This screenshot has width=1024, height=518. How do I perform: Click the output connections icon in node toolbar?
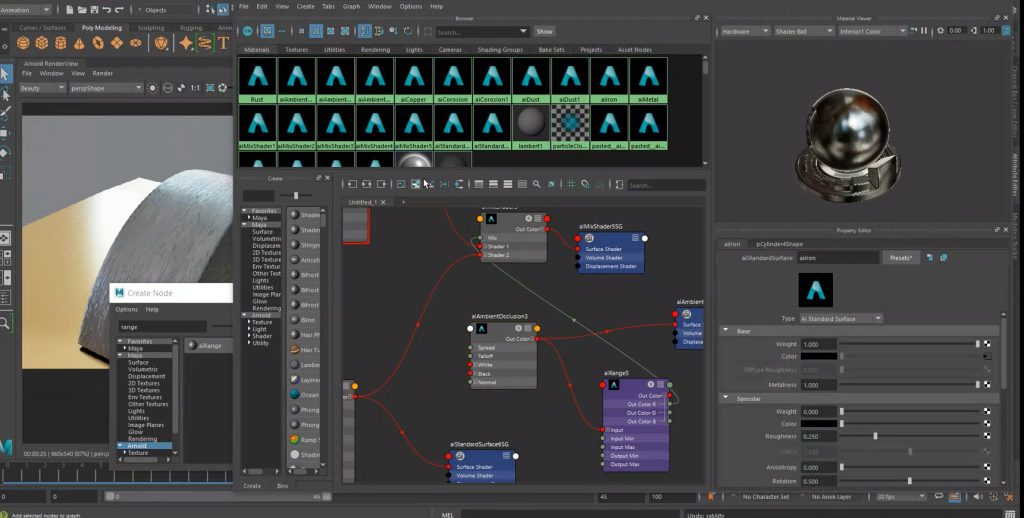click(381, 185)
